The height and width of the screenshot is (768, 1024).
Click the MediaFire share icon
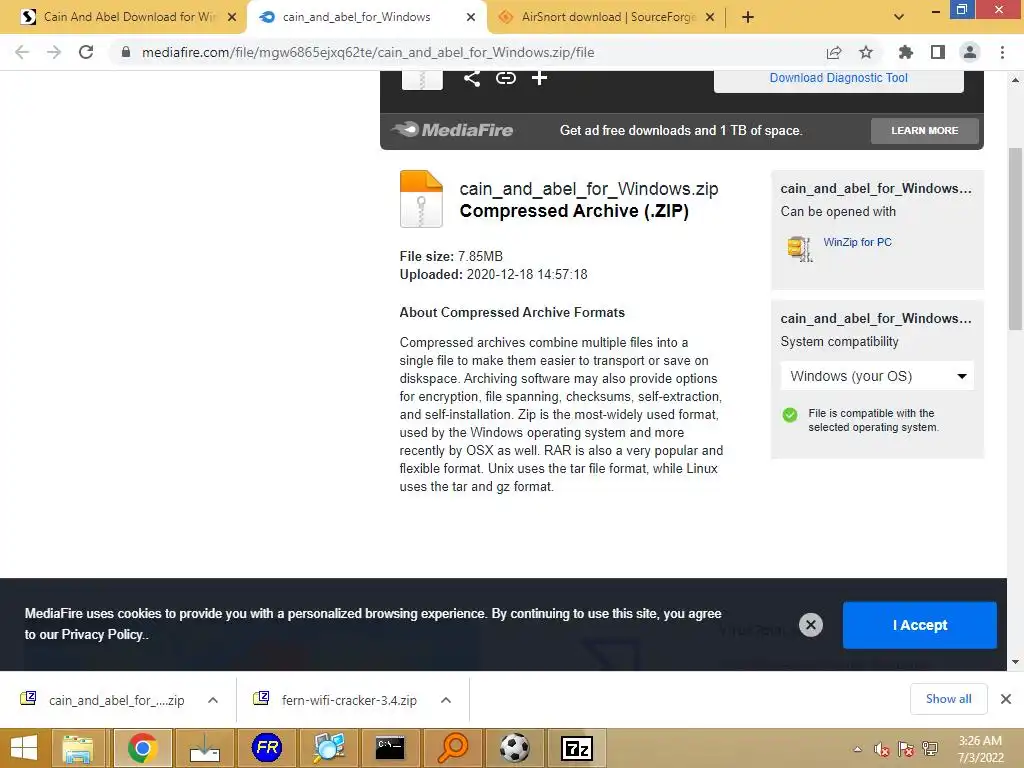(x=472, y=78)
